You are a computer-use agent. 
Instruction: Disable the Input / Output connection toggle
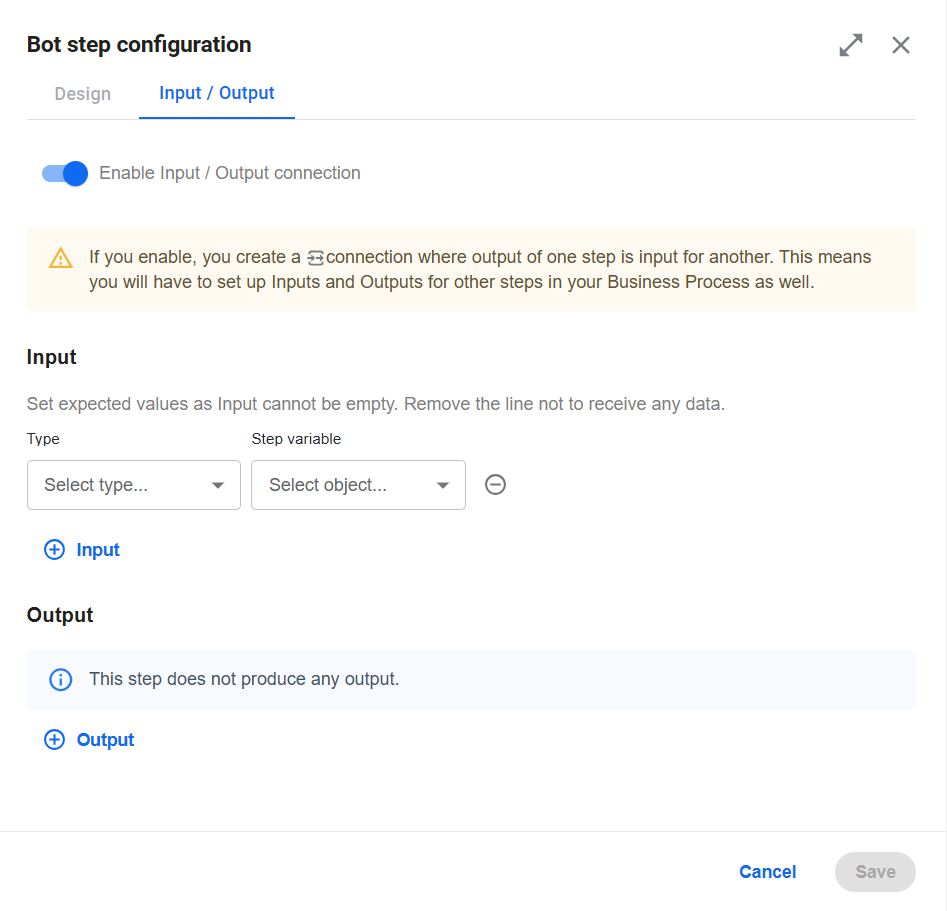(x=65, y=173)
